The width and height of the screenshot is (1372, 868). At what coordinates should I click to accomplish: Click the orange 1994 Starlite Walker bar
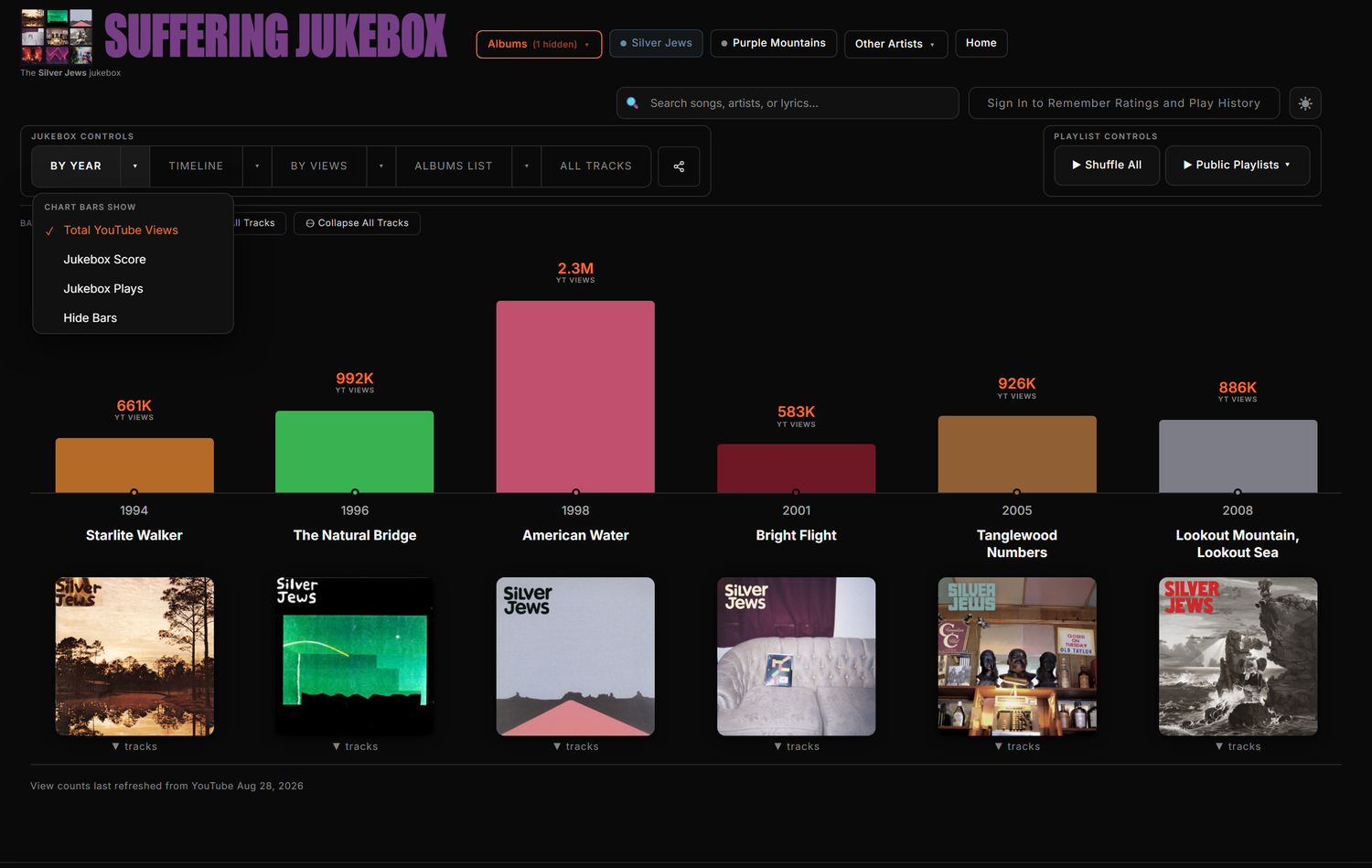[134, 466]
